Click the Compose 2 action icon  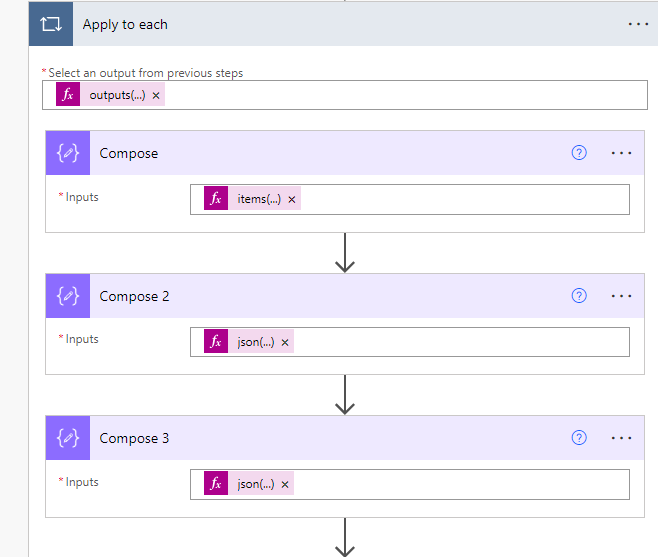click(68, 296)
